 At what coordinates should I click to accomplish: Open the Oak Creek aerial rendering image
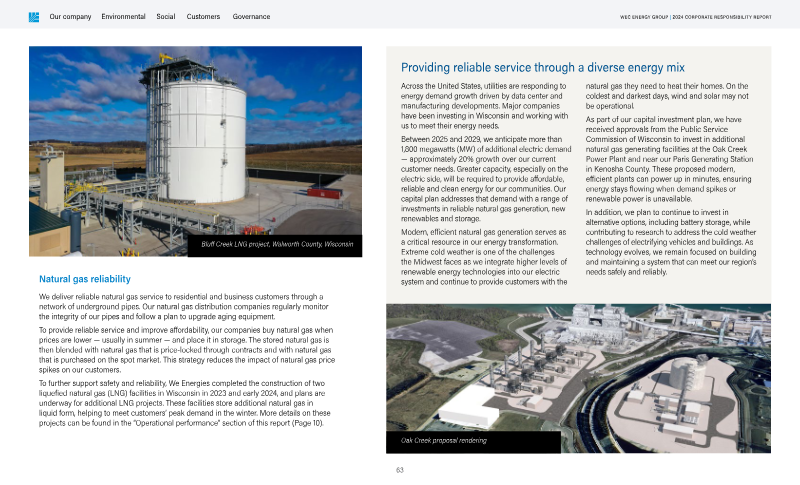pyautogui.click(x=578, y=370)
